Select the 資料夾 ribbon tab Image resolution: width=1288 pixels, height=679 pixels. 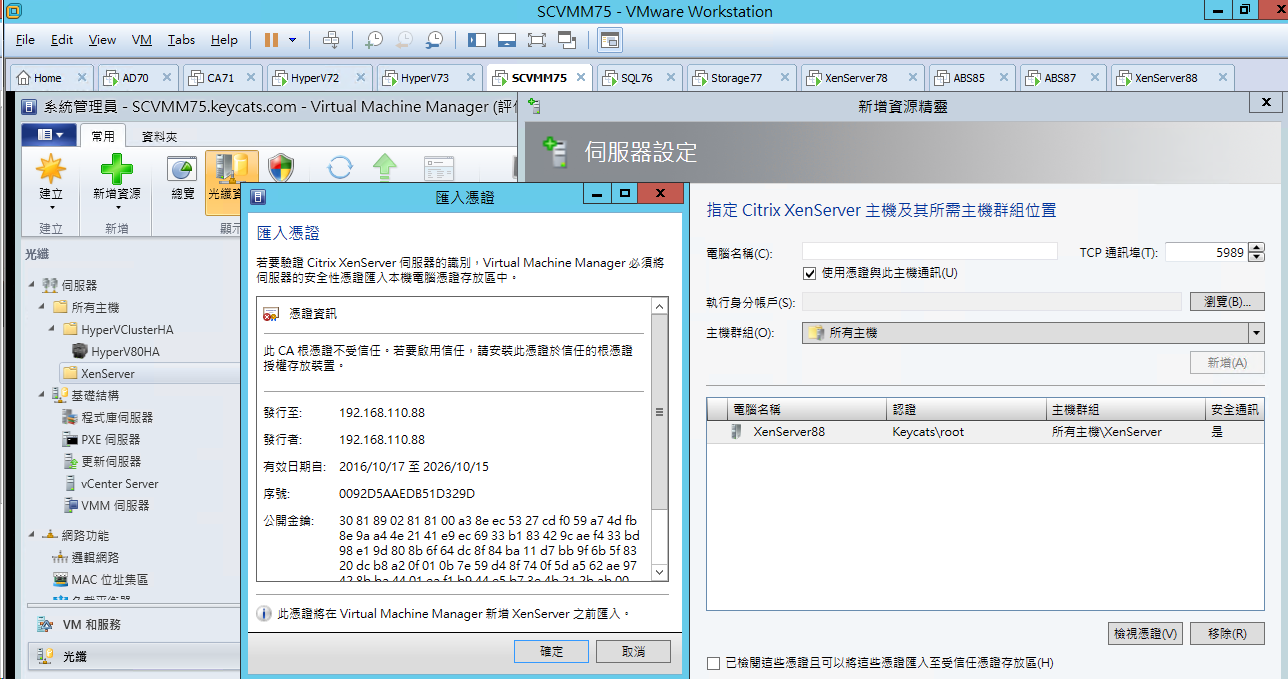pyautogui.click(x=159, y=136)
